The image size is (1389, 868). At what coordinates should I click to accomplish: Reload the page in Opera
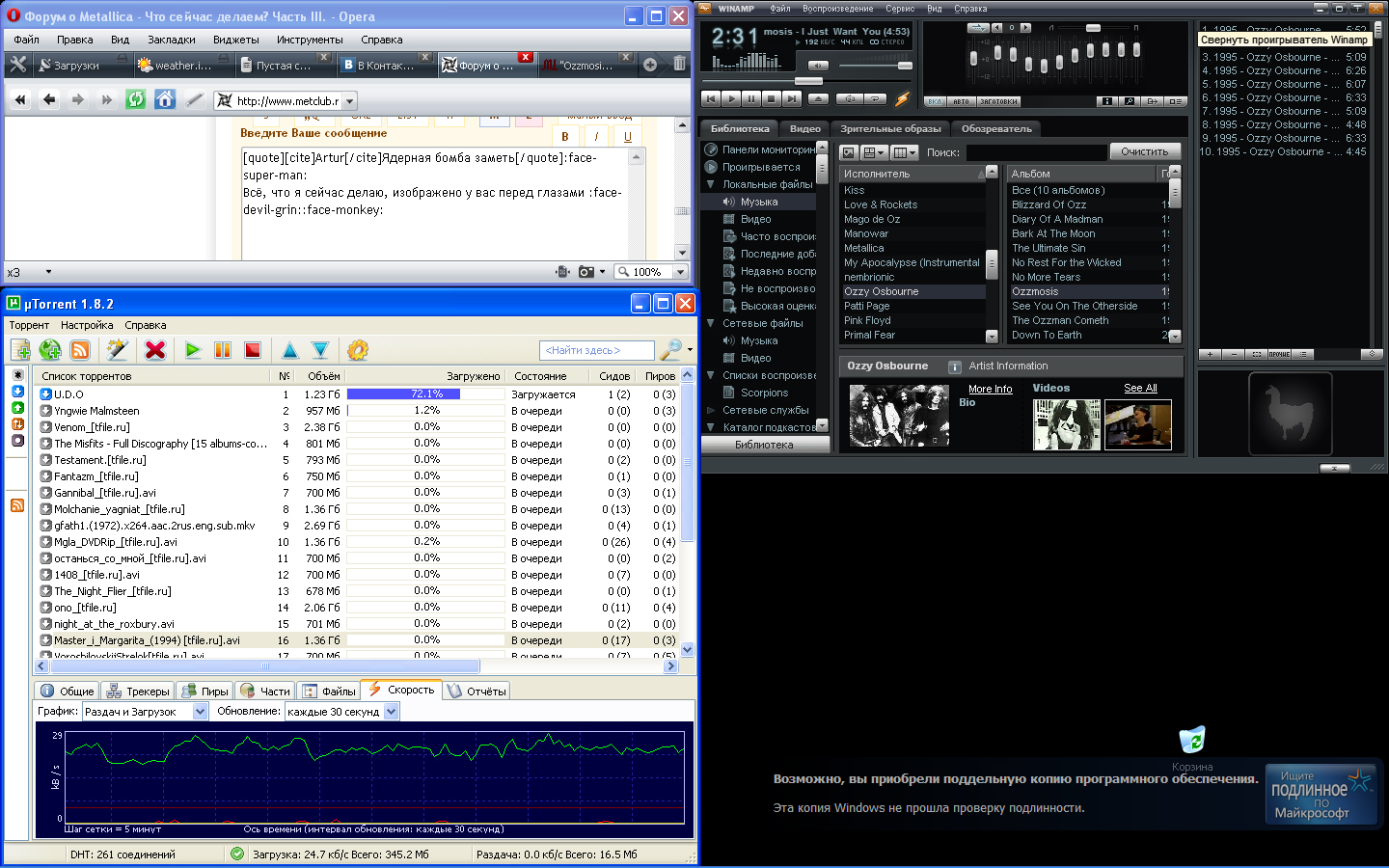click(136, 99)
